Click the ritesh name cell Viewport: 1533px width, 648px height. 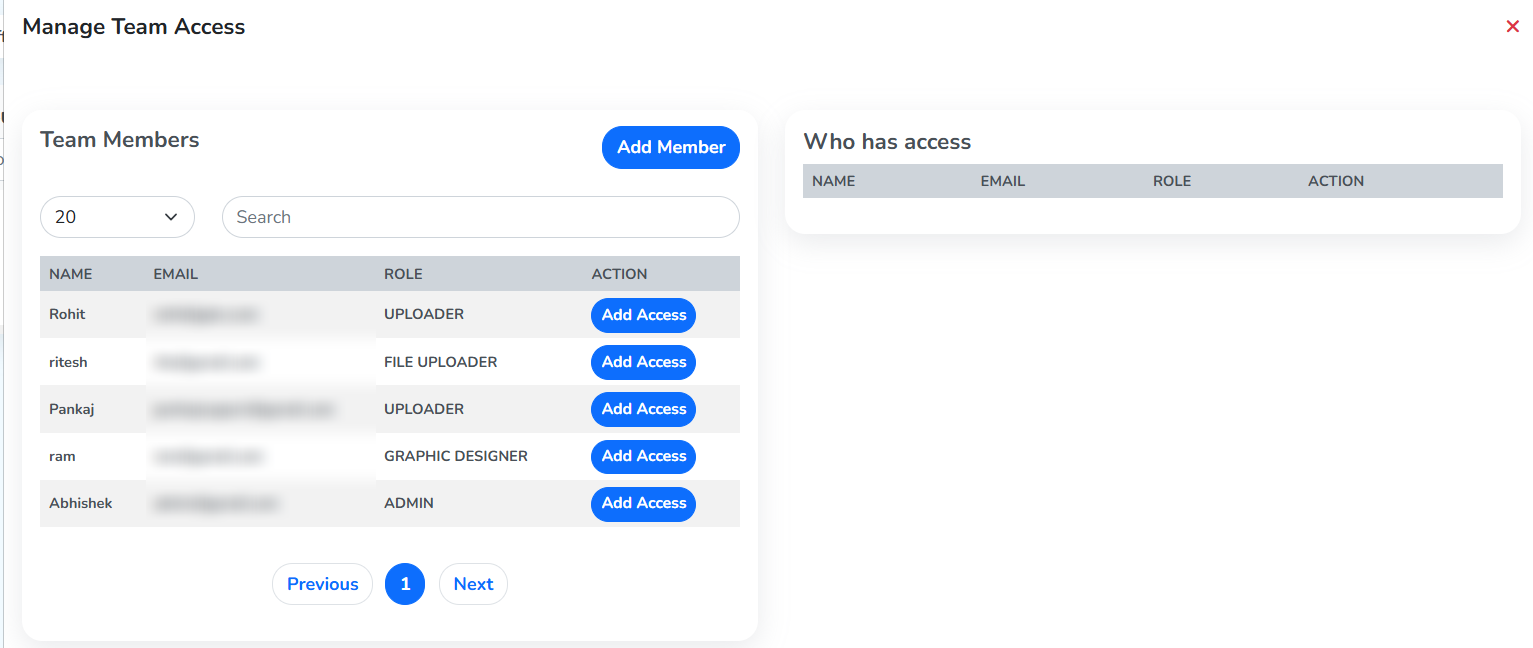(x=68, y=362)
